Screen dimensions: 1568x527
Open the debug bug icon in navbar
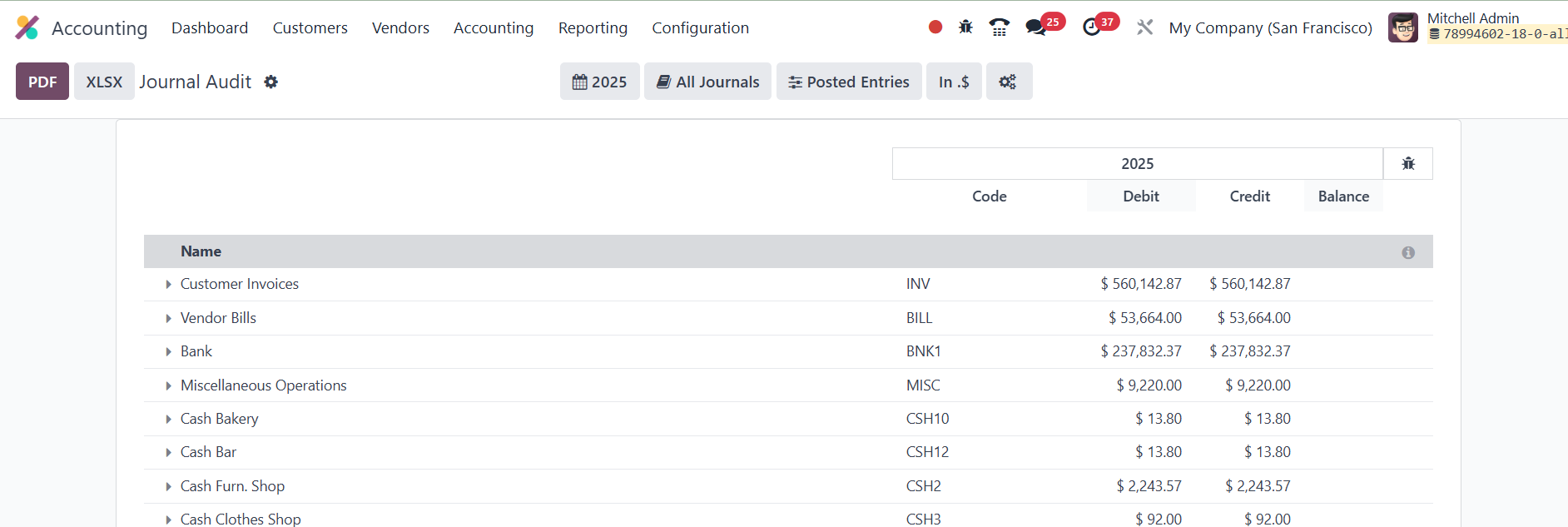(965, 27)
